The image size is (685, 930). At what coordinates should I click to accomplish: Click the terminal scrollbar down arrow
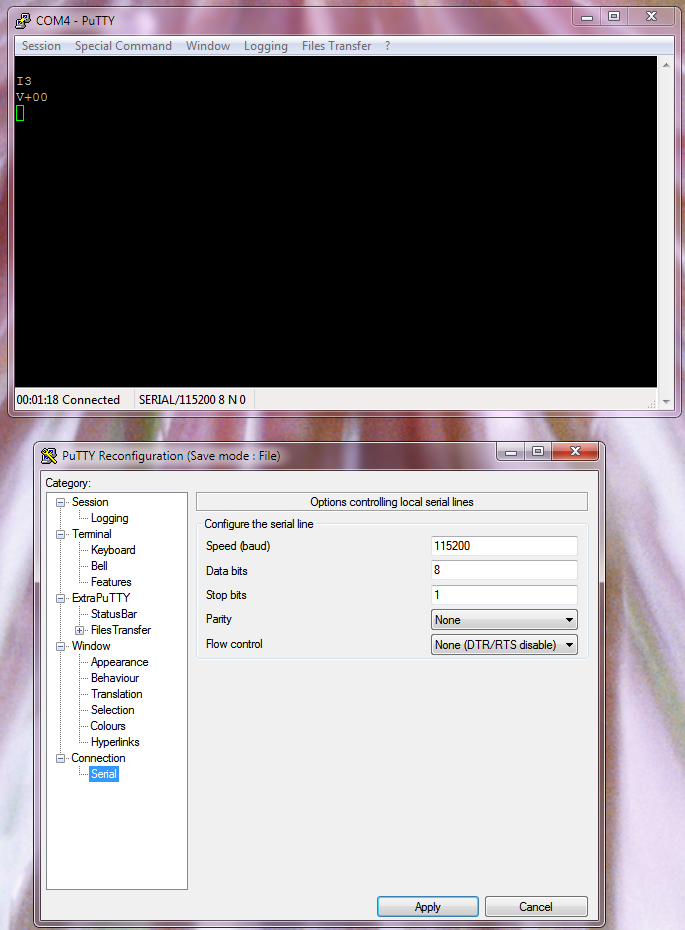[x=666, y=402]
